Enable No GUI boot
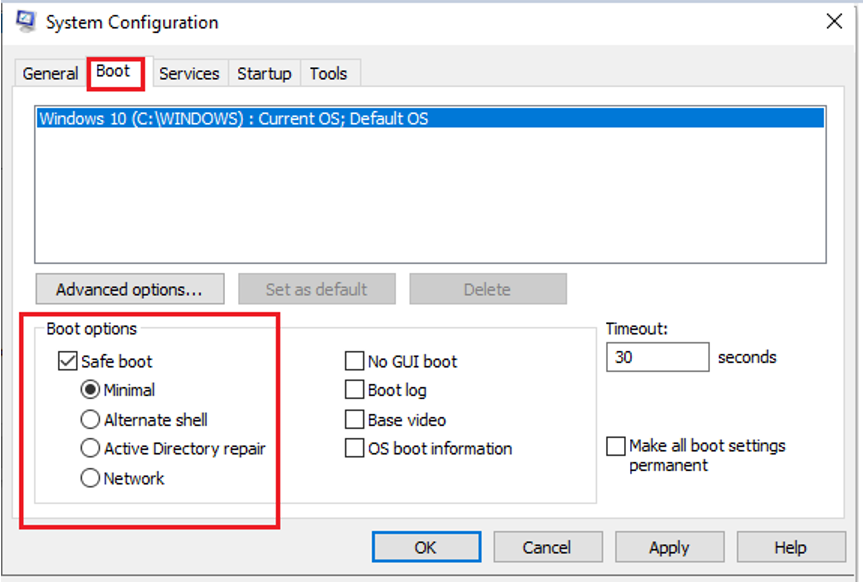The width and height of the screenshot is (864, 582). pos(354,362)
